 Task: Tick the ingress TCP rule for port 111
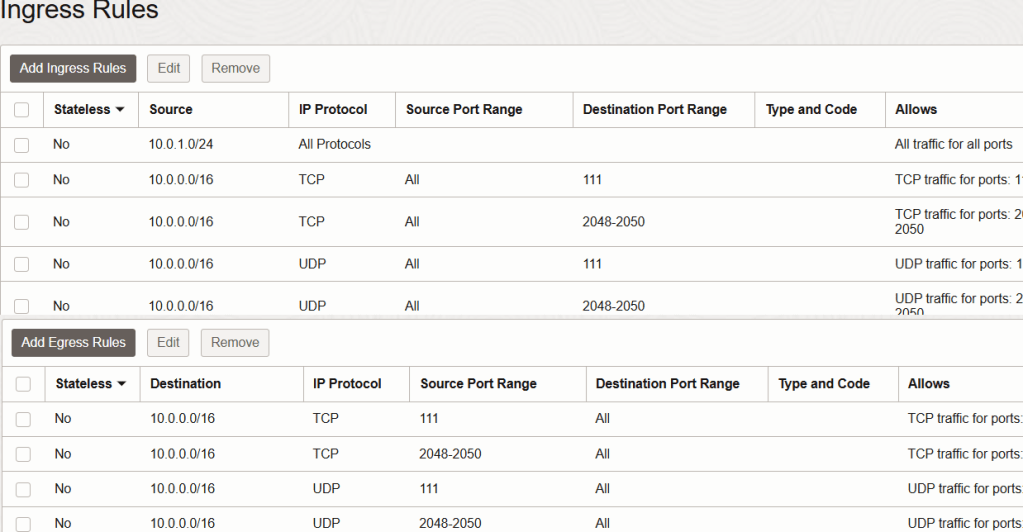coord(22,180)
